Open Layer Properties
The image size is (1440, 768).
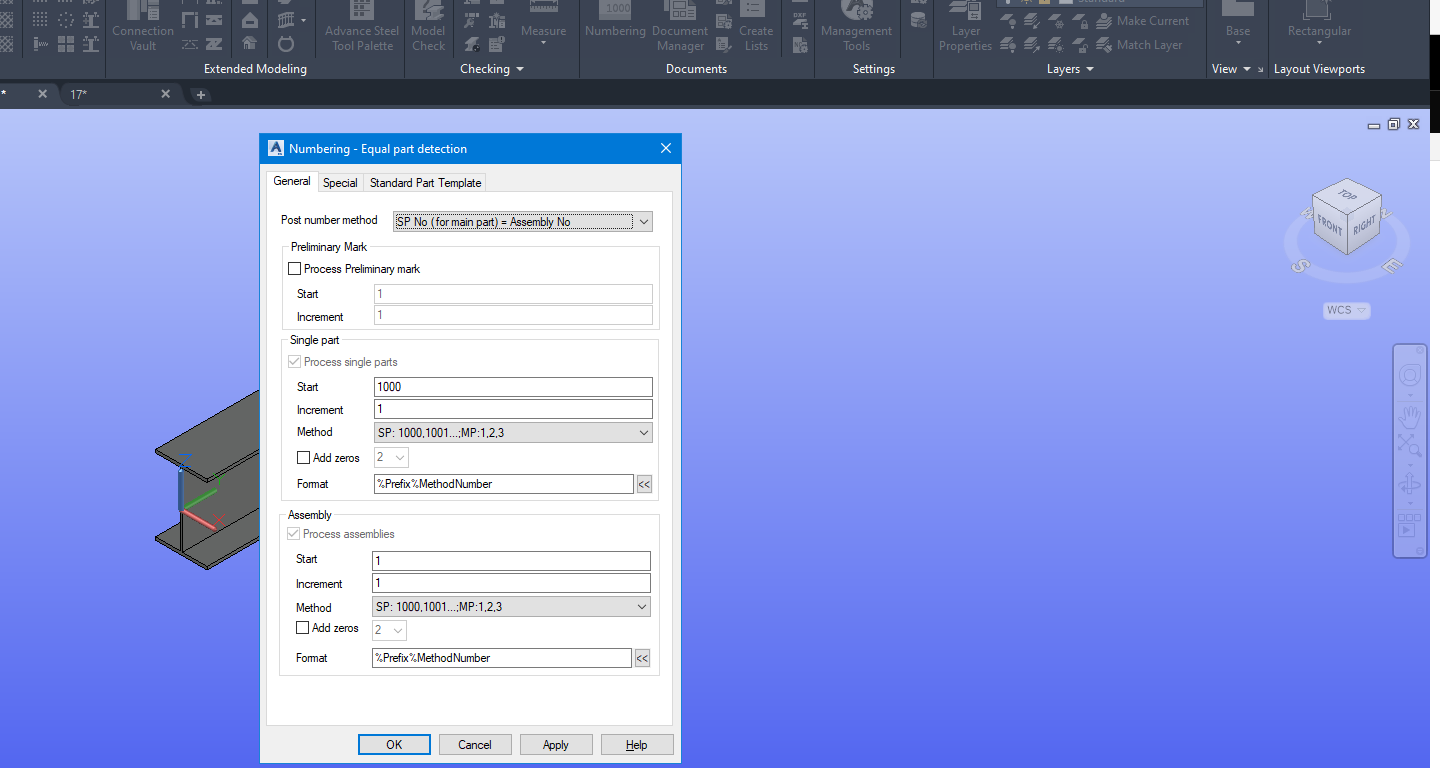pos(965,26)
